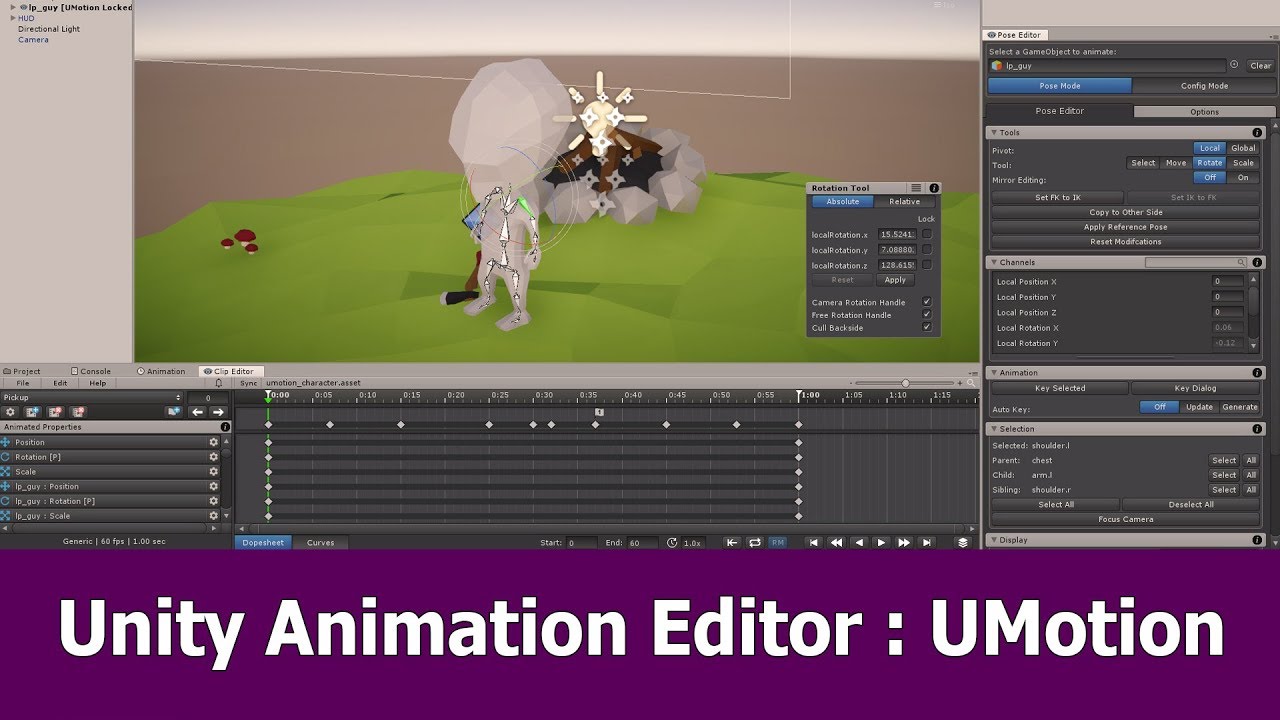The width and height of the screenshot is (1280, 720).
Task: Toggle lock for localRotation.z
Action: click(927, 265)
